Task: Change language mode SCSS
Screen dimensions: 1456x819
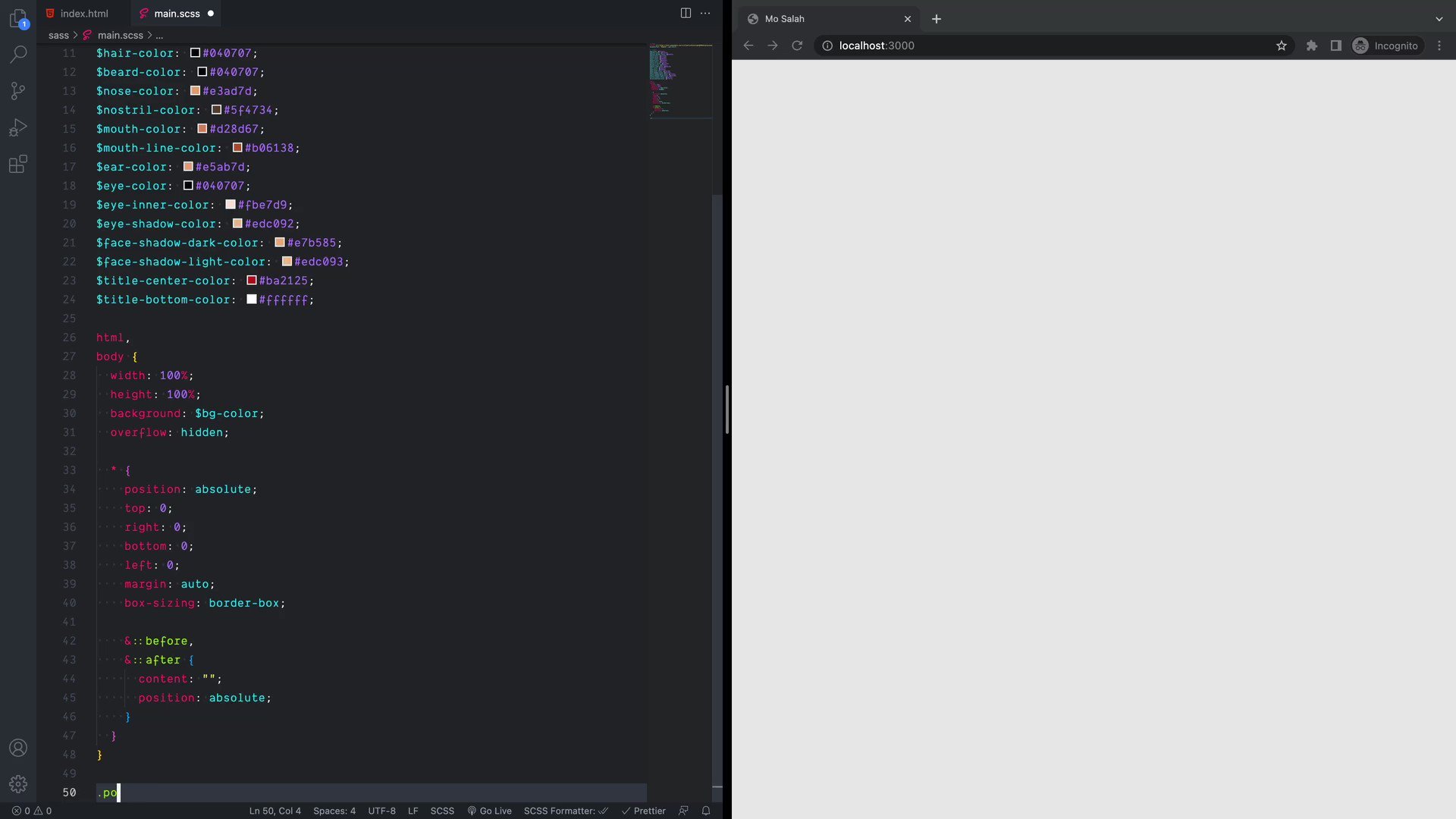Action: coord(442,811)
